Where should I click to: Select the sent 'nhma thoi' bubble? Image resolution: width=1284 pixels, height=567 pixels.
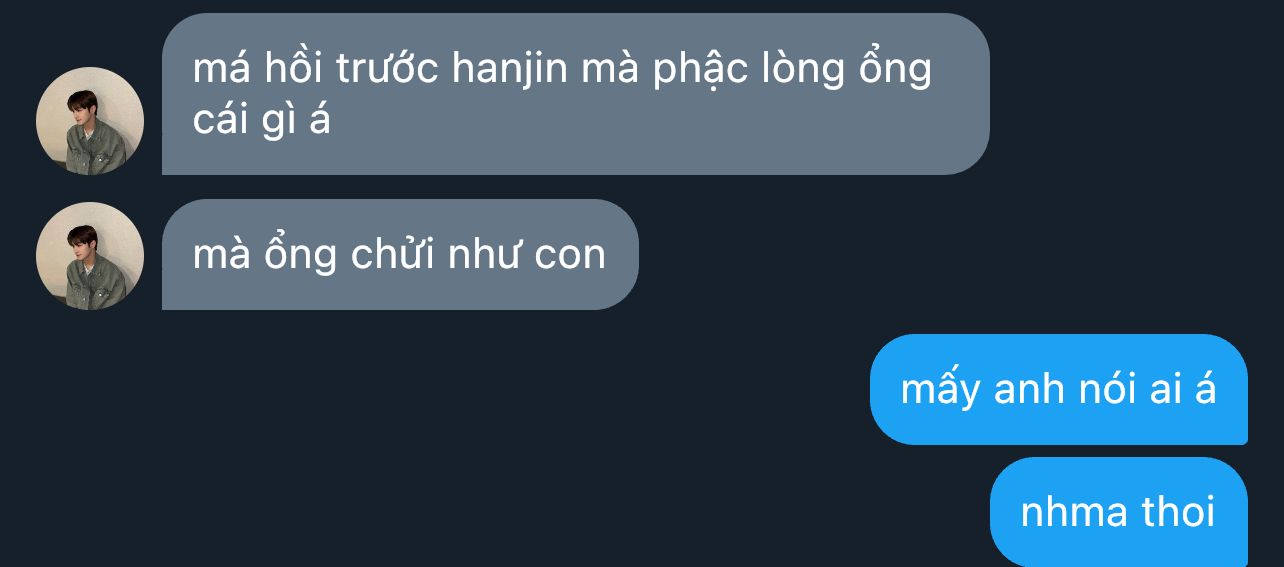coord(1119,512)
